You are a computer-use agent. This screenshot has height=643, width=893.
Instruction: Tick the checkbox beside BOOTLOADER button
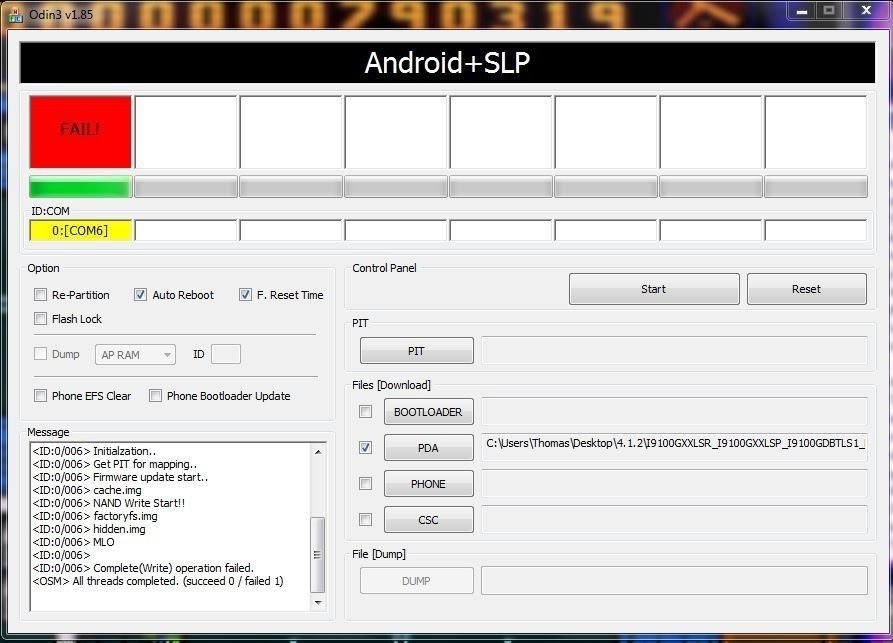(366, 411)
